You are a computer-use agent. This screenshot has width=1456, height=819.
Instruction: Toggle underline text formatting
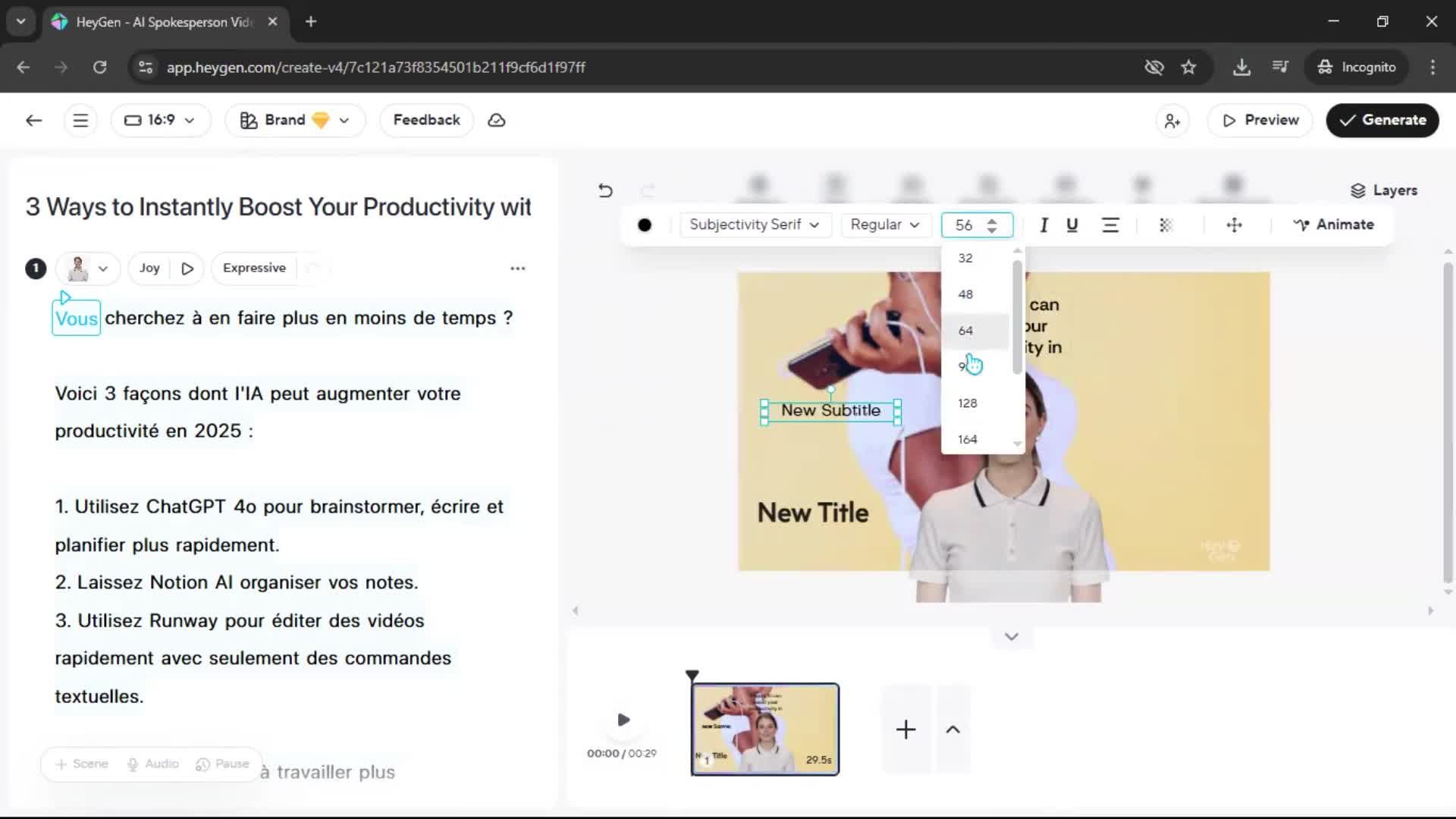(1072, 225)
